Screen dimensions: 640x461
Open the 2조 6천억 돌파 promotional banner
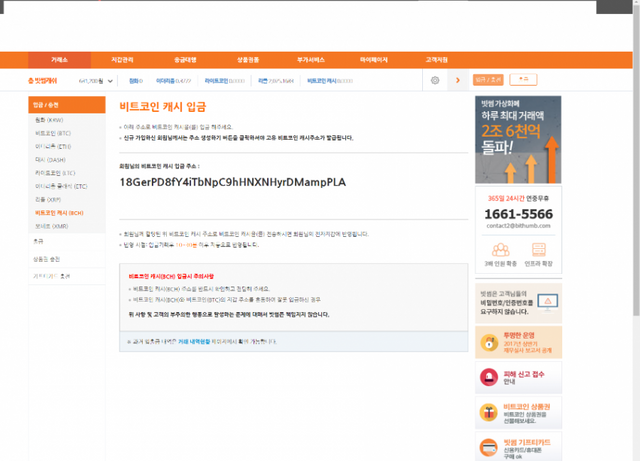518,140
